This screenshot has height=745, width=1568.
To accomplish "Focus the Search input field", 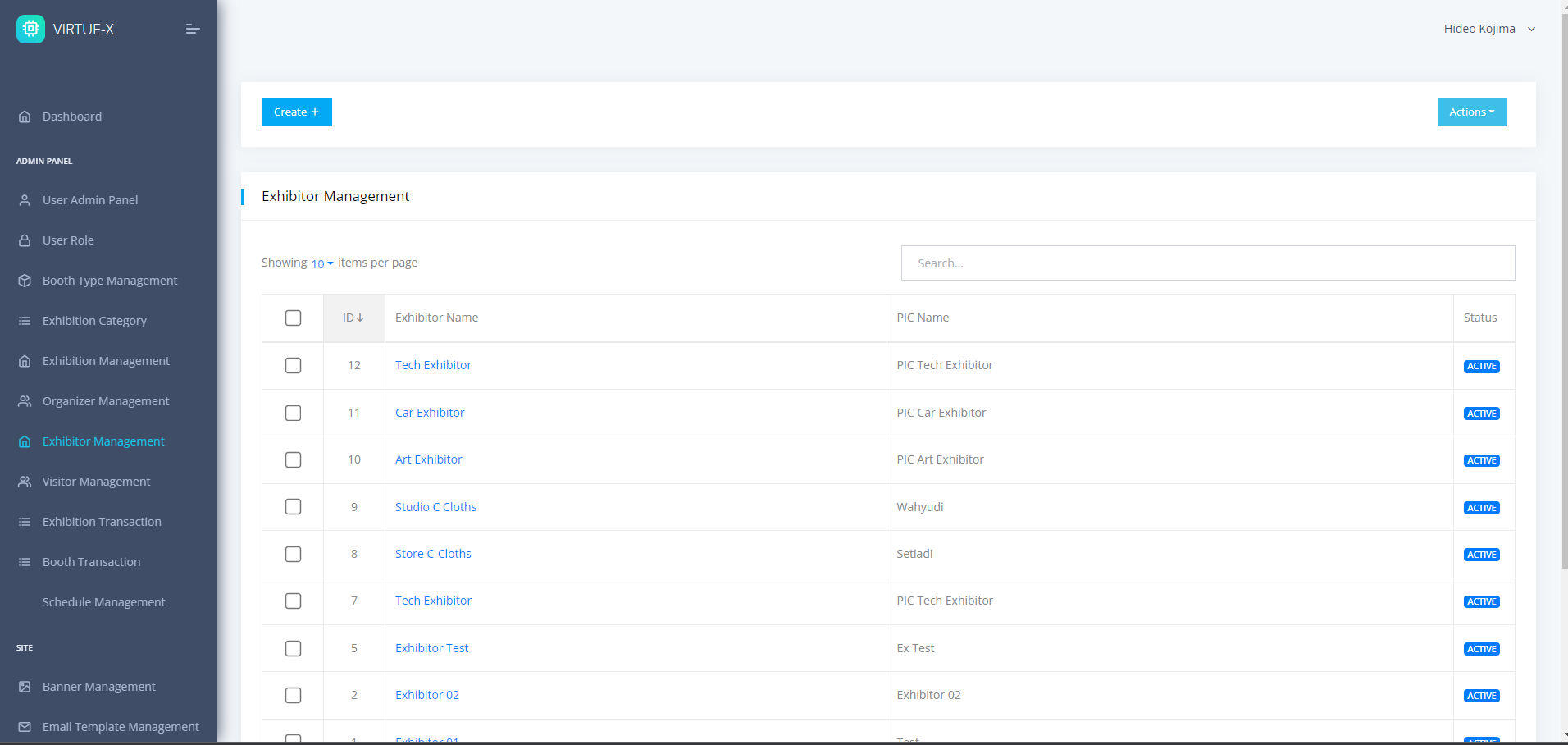I will coord(1207,263).
